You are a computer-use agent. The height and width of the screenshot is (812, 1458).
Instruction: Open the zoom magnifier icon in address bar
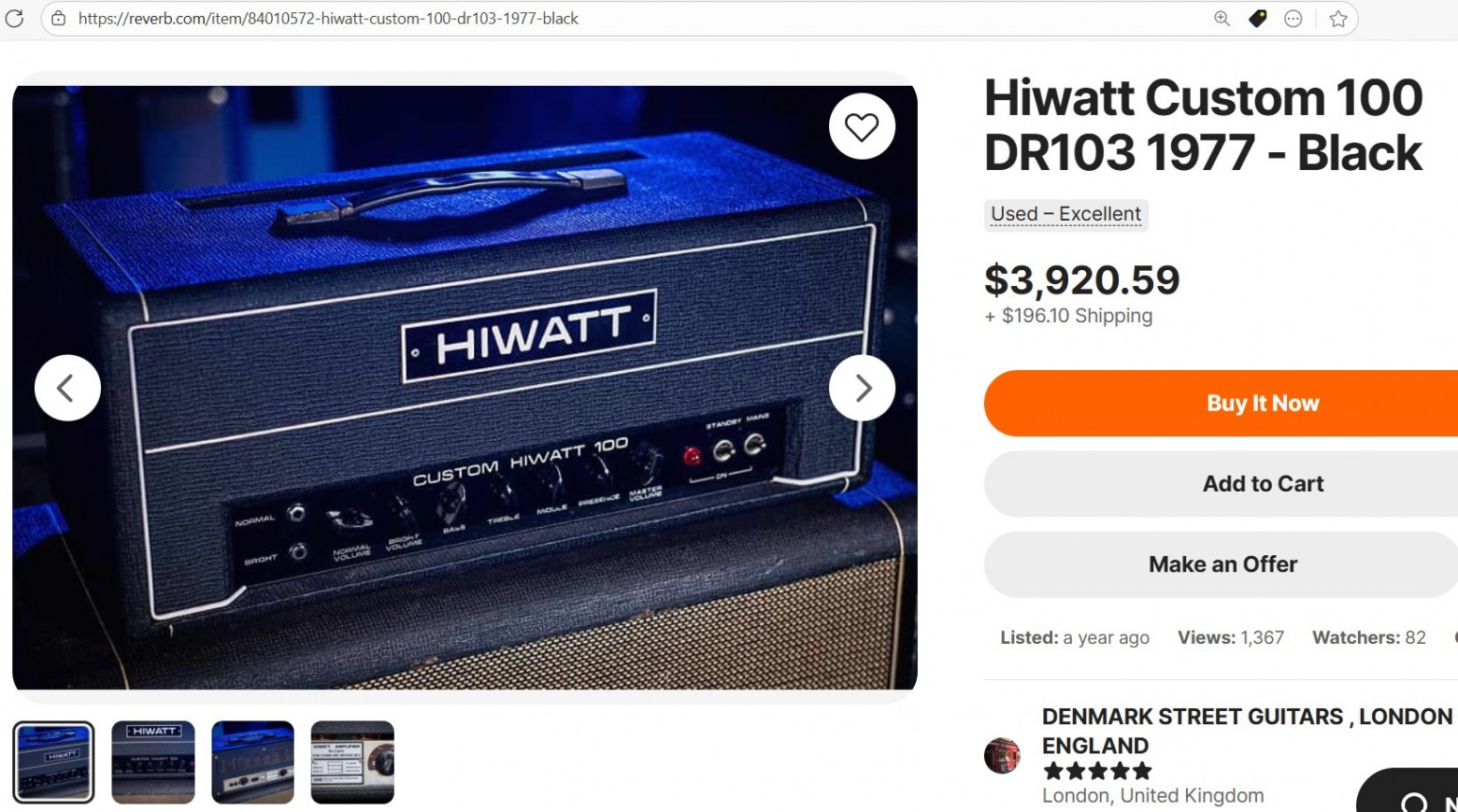1222,18
